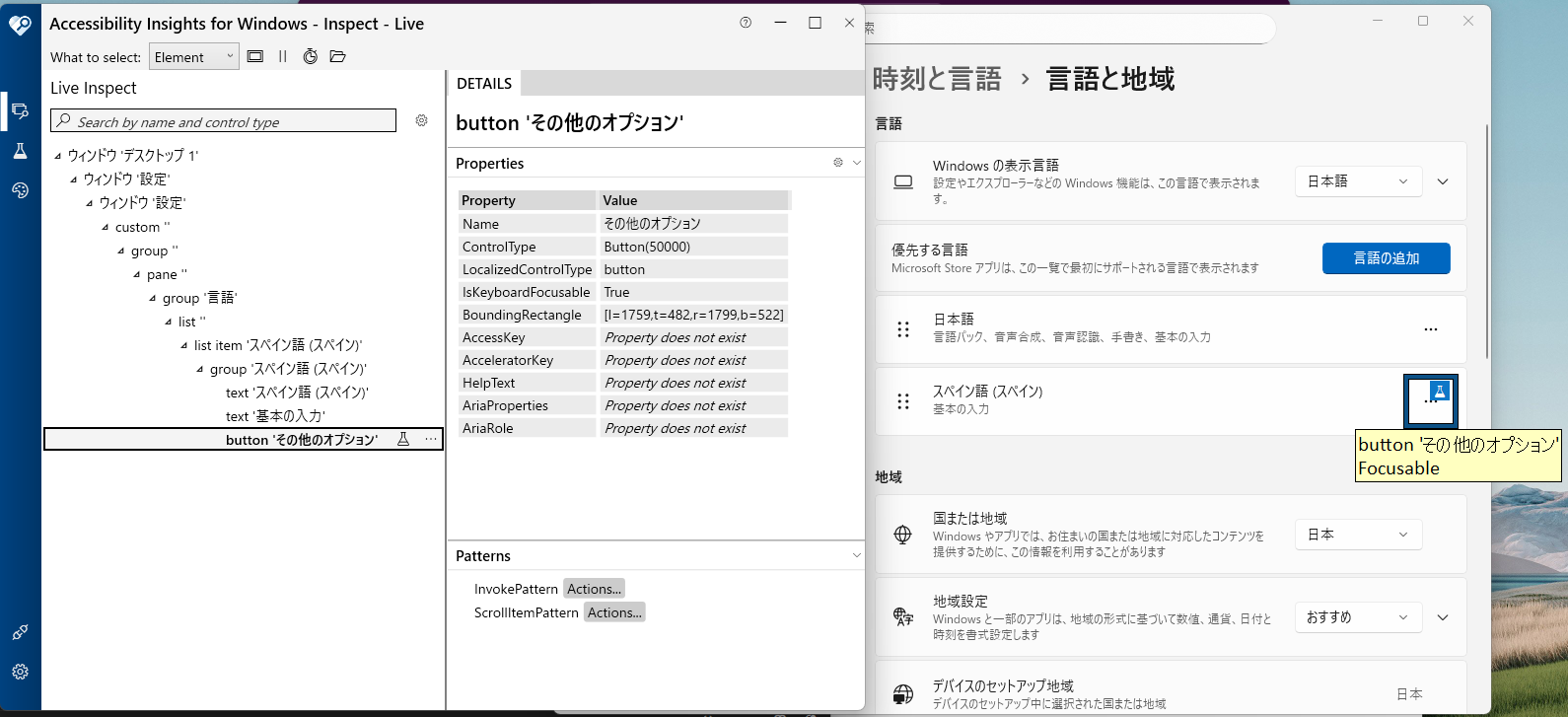Open more options for 日本語 language

[x=1431, y=329]
